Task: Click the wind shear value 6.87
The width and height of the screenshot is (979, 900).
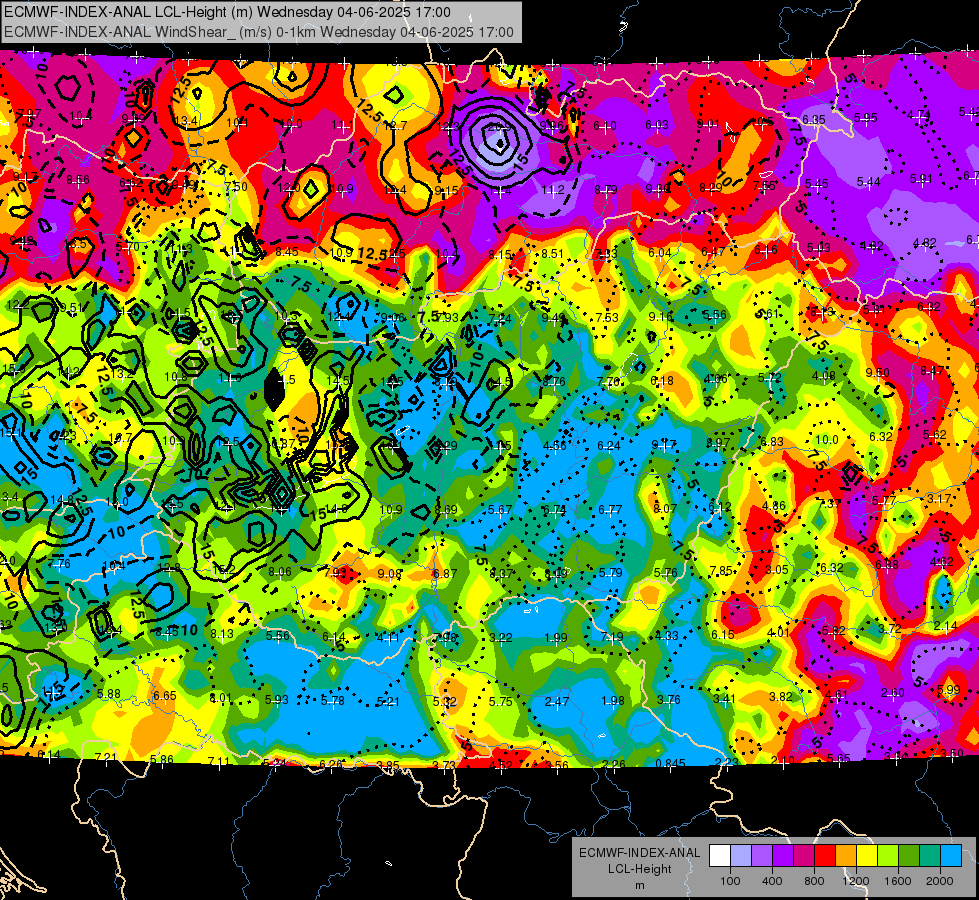Action: pyautogui.click(x=445, y=573)
